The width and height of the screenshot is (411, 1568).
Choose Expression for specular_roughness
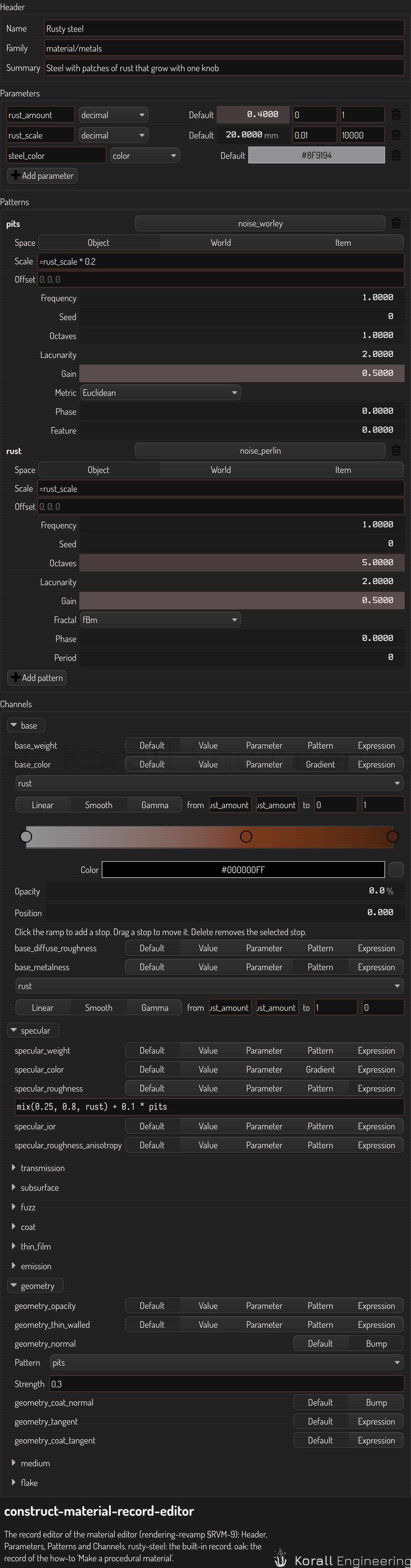tap(376, 1088)
